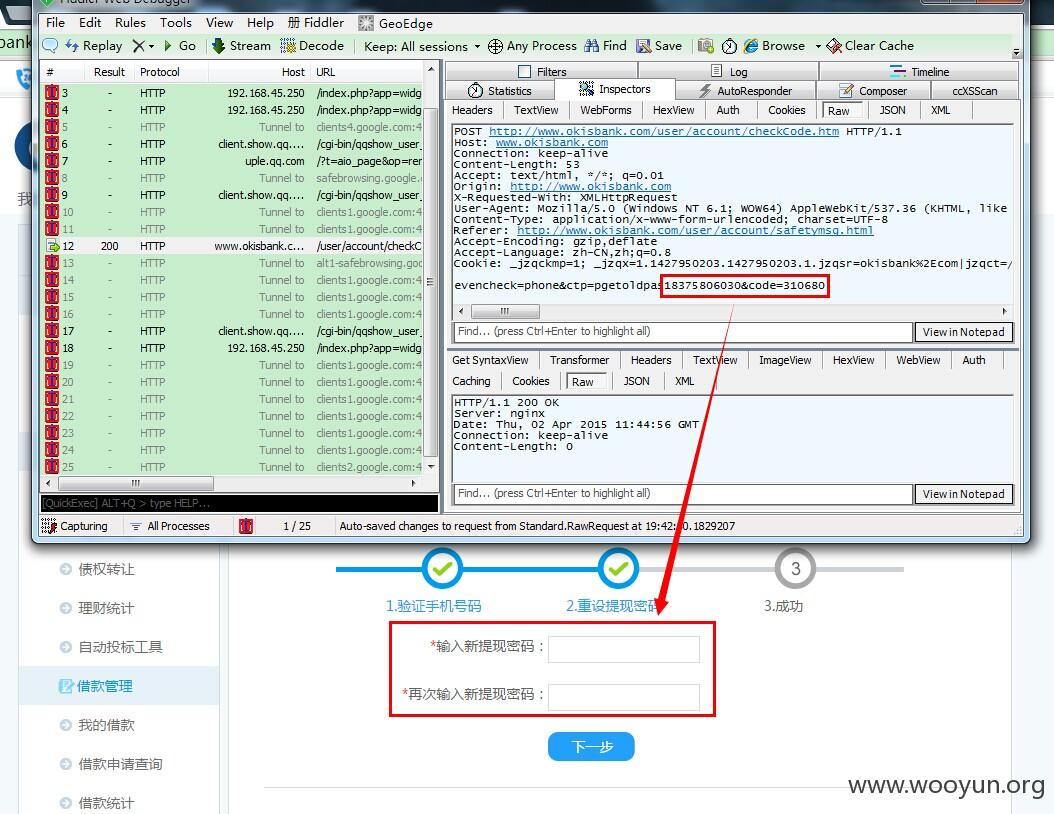Image resolution: width=1054 pixels, height=814 pixels.
Task: Click View in Notepad for the response
Action: point(963,493)
